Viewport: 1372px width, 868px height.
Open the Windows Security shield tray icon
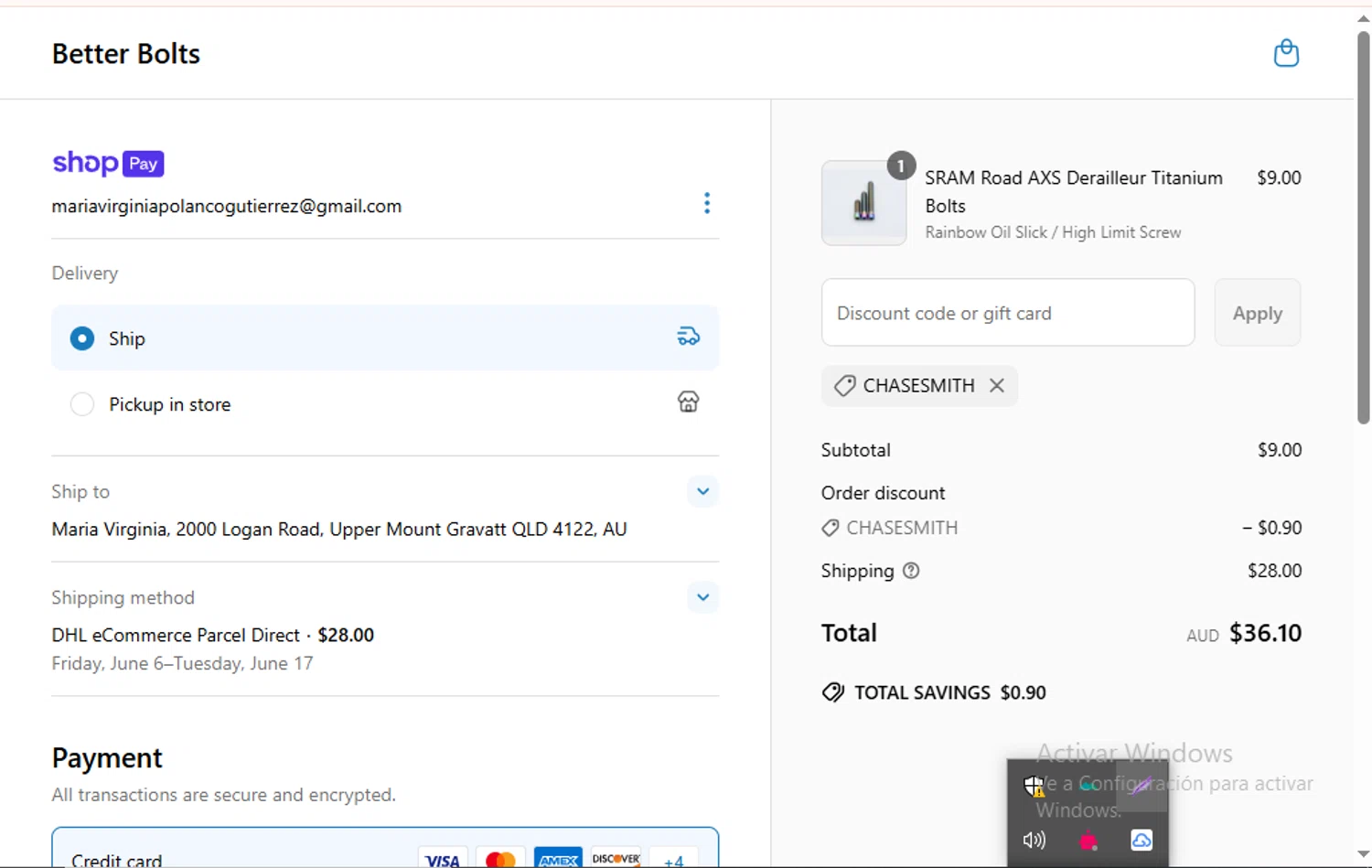pos(1034,786)
